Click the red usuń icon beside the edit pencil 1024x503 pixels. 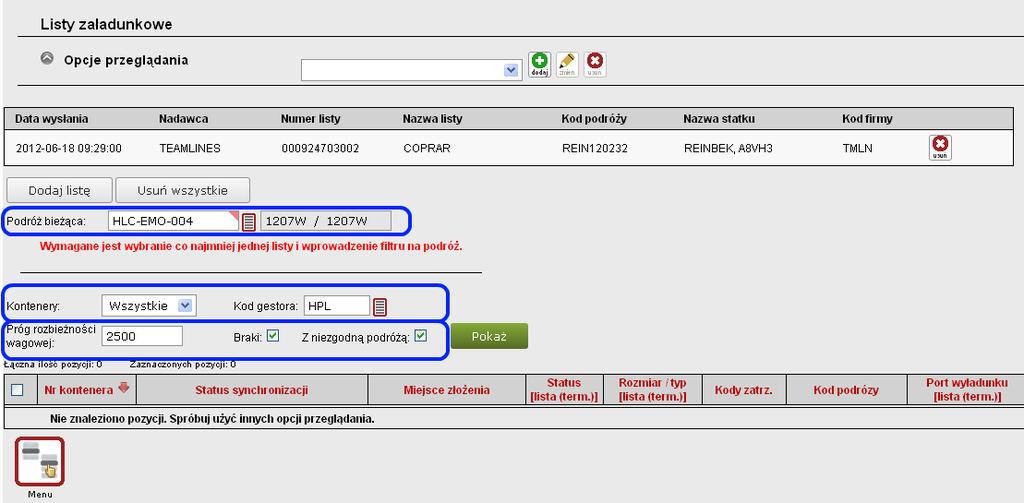(595, 64)
